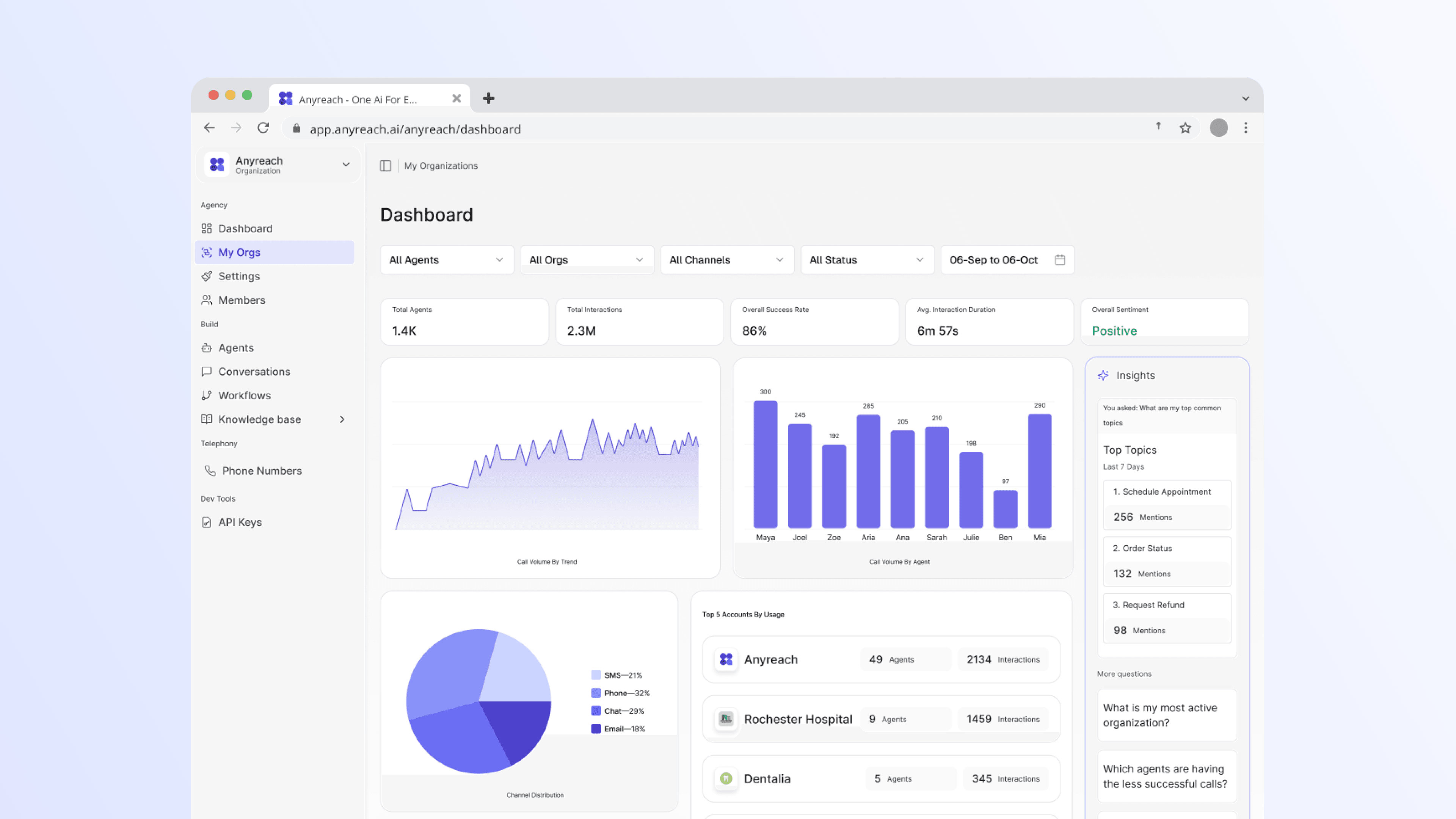The height and width of the screenshot is (819, 1456).
Task: Expand the Anyreach organization switcher chevron
Action: [346, 165]
